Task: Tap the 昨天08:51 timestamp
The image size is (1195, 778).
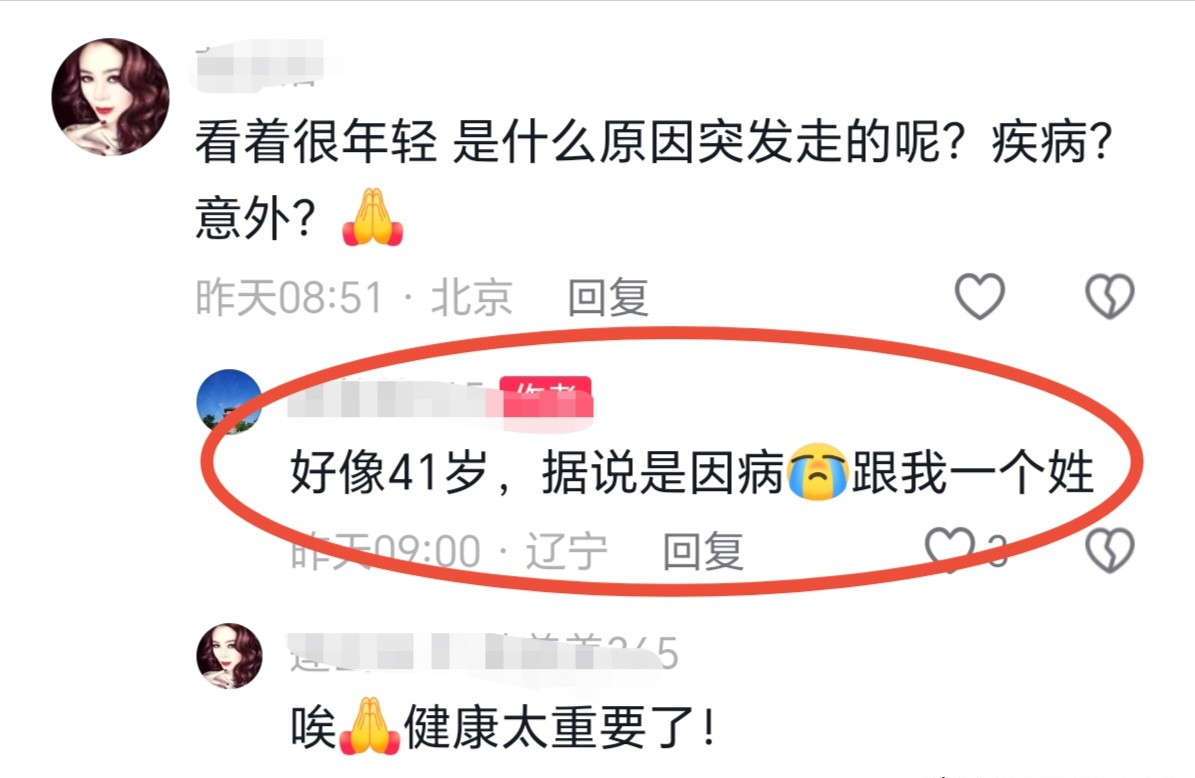Action: point(289,297)
